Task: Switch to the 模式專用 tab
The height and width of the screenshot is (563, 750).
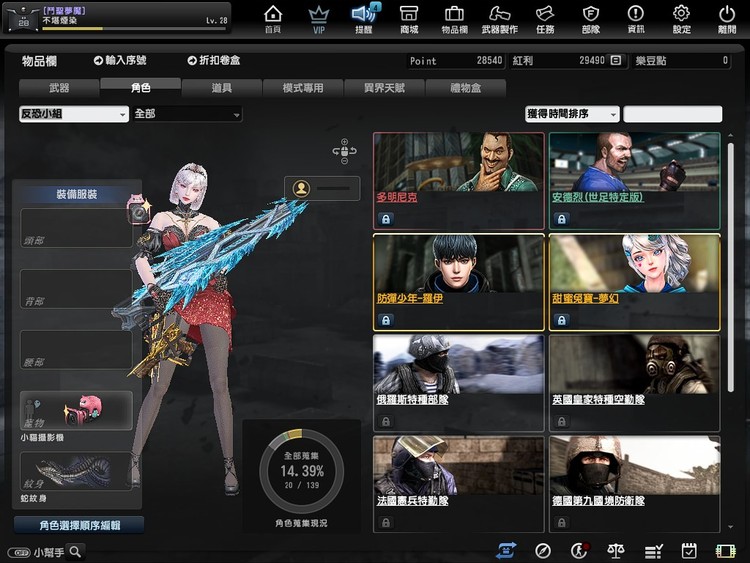Action: (x=303, y=88)
